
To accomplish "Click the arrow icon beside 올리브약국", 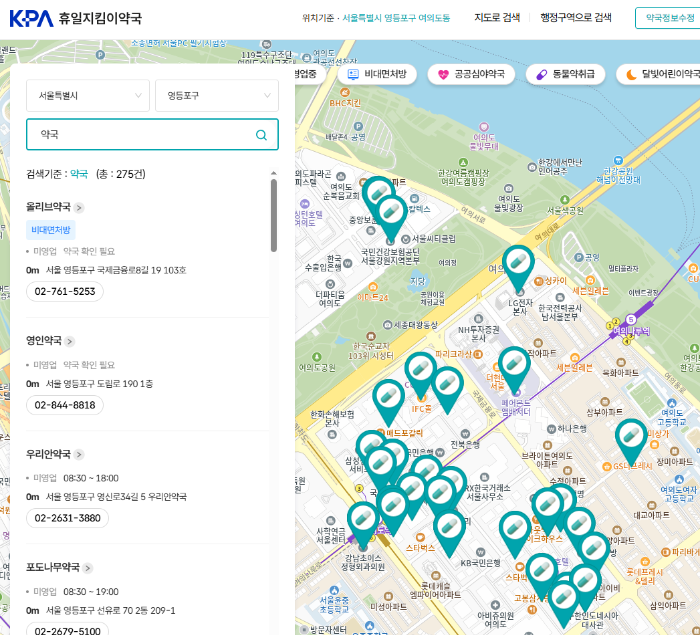I will click(x=79, y=208).
